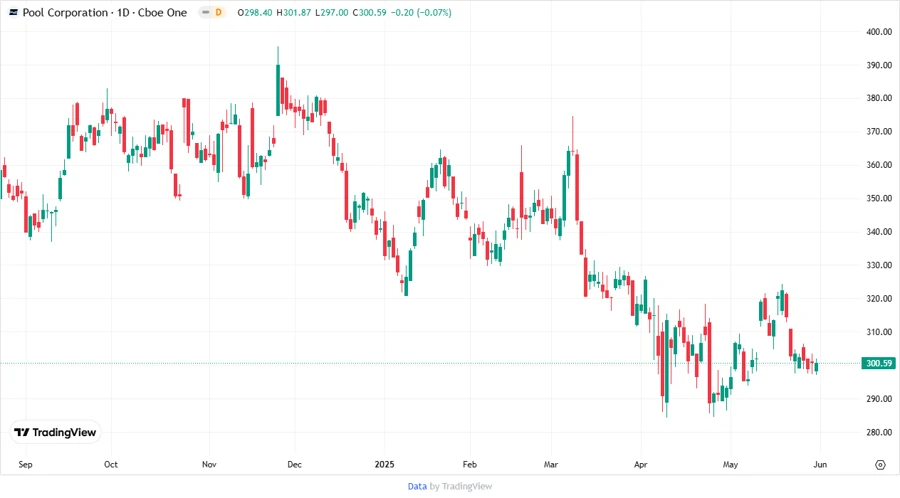
Task: Select the 290.00 price axis label
Action: [879, 399]
